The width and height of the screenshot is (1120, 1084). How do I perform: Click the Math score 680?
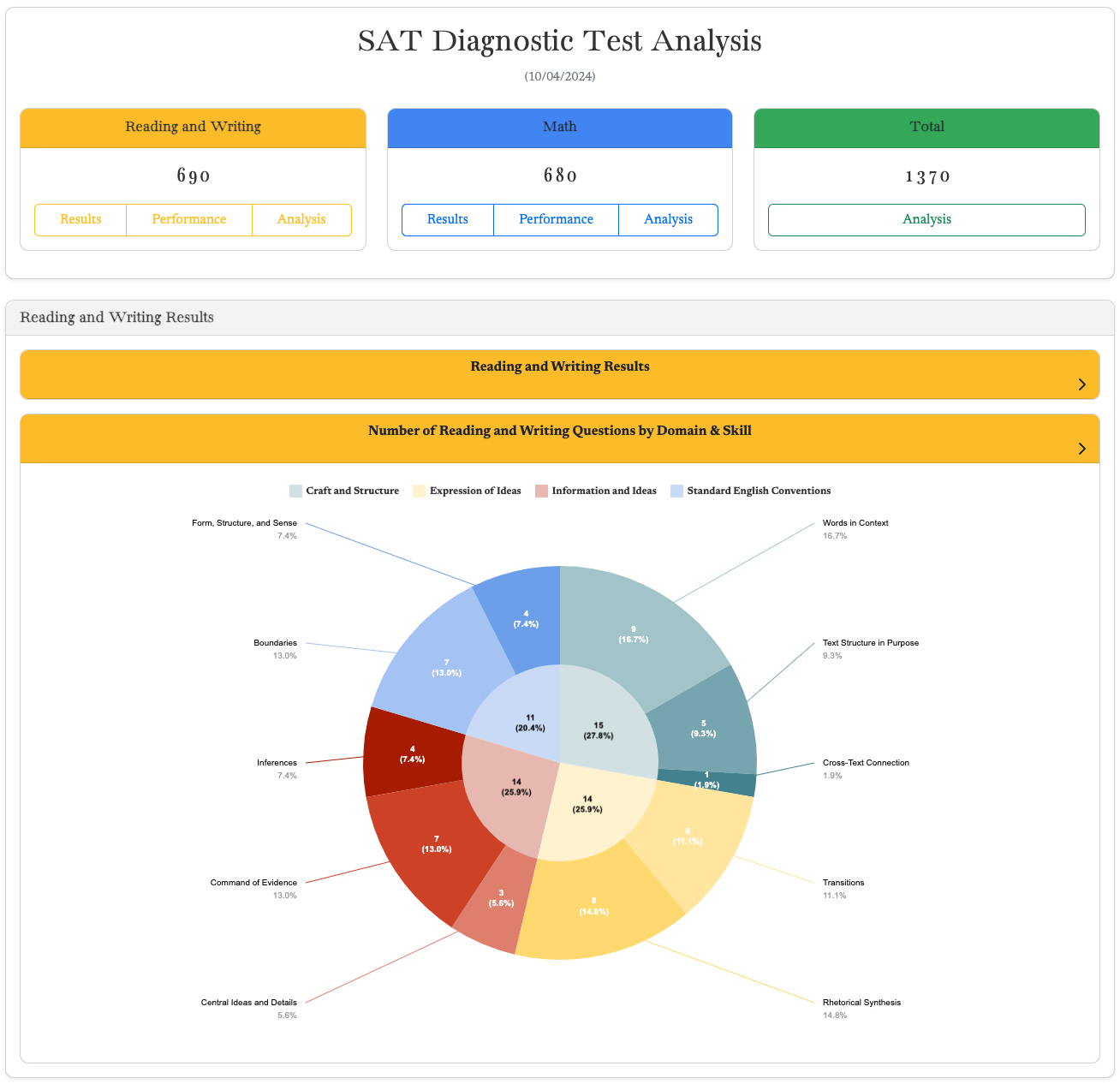560,176
